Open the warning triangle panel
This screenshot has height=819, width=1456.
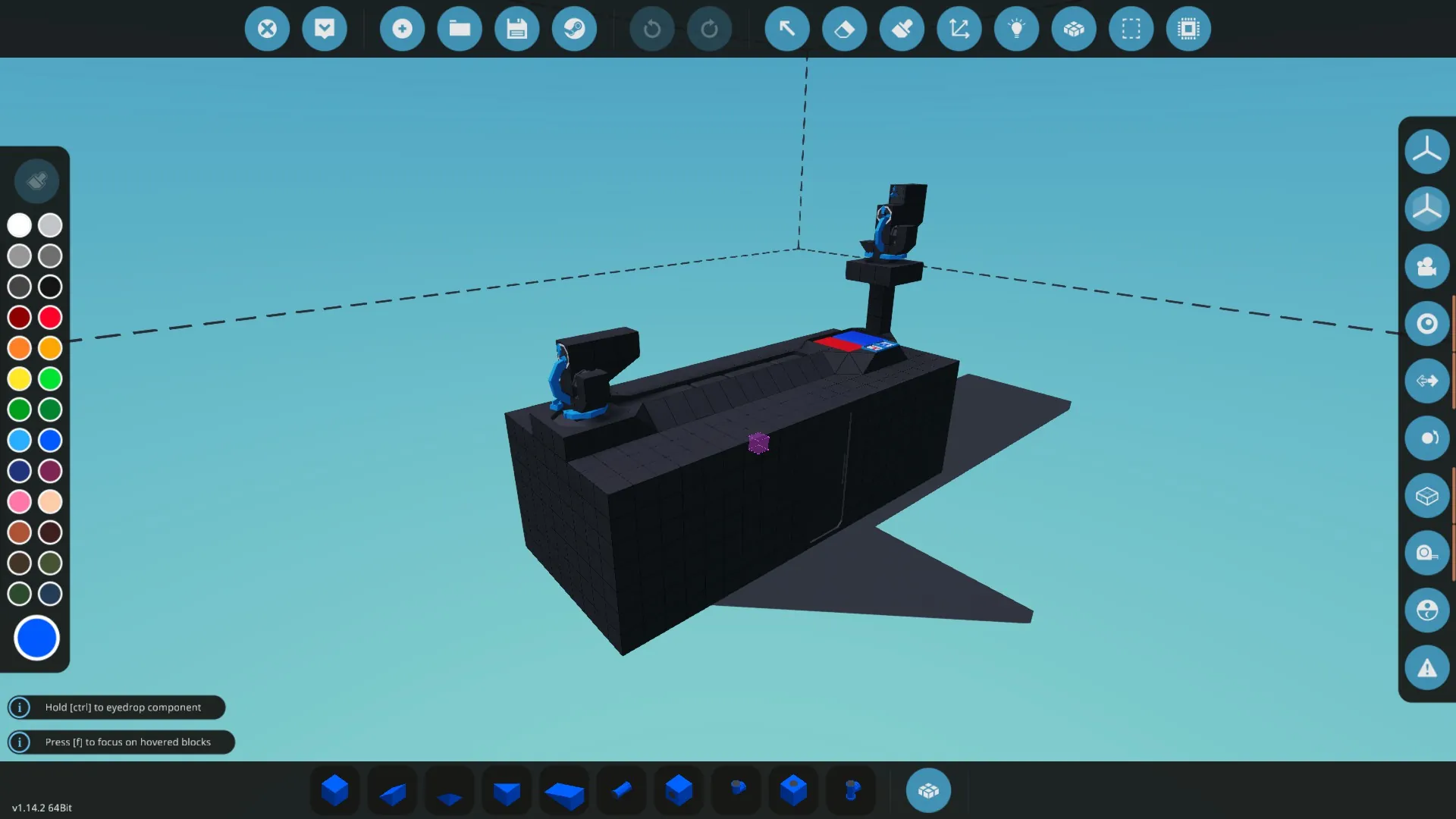[1426, 668]
